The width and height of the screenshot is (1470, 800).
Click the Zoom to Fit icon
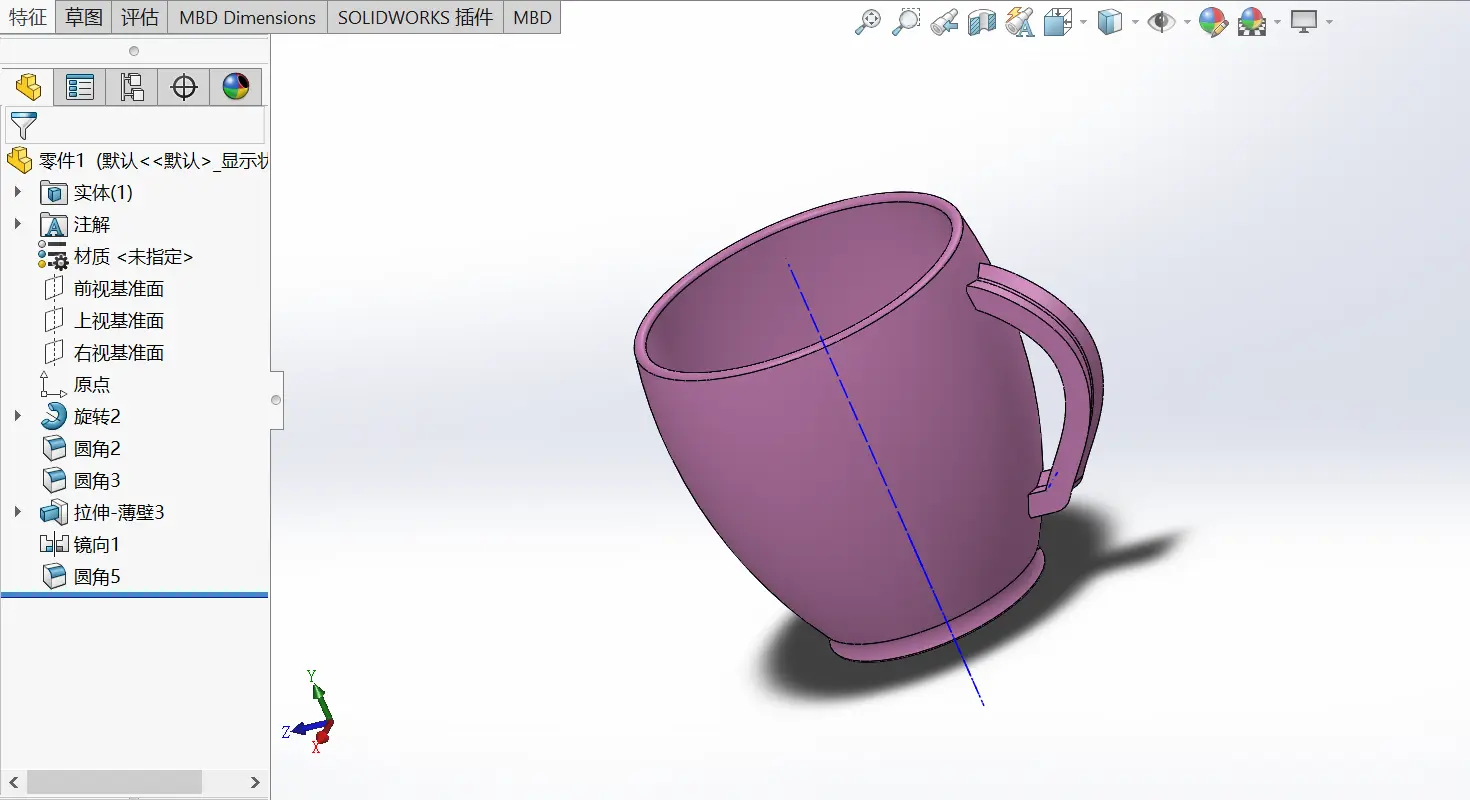coord(868,22)
